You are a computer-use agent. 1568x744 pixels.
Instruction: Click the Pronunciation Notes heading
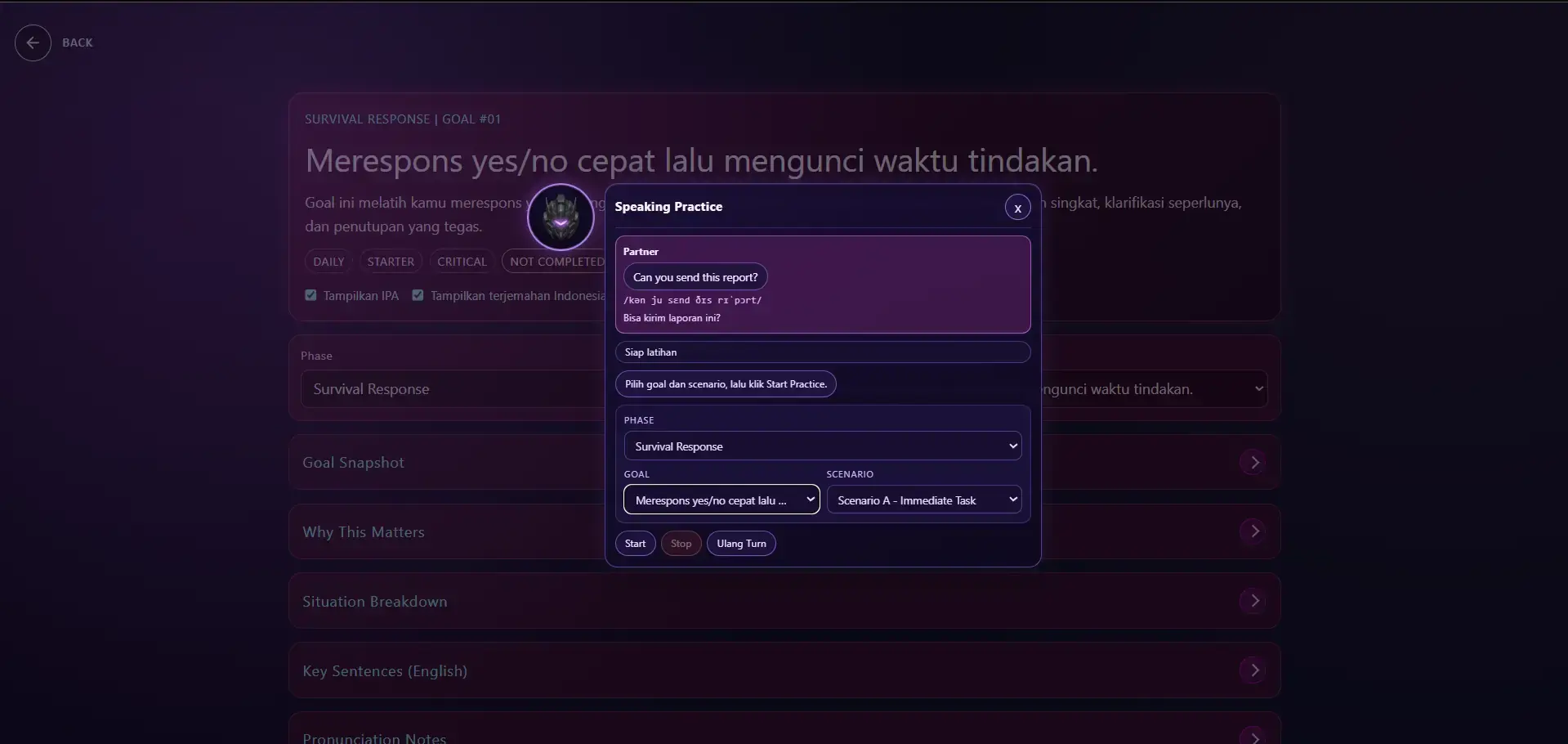coord(374,737)
